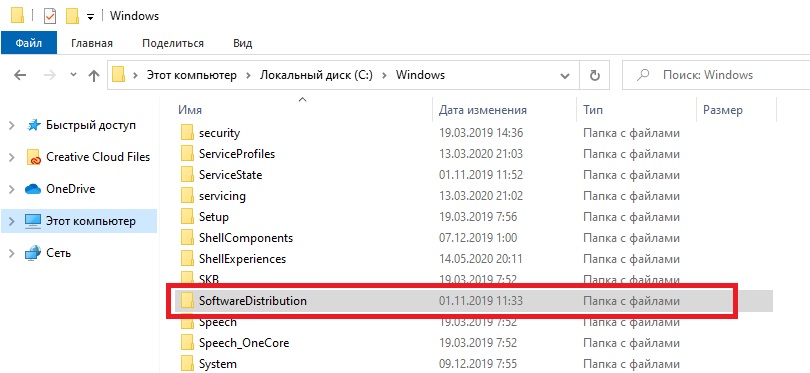
Task: Open the Поделиться ribbon tab
Action: point(173,43)
